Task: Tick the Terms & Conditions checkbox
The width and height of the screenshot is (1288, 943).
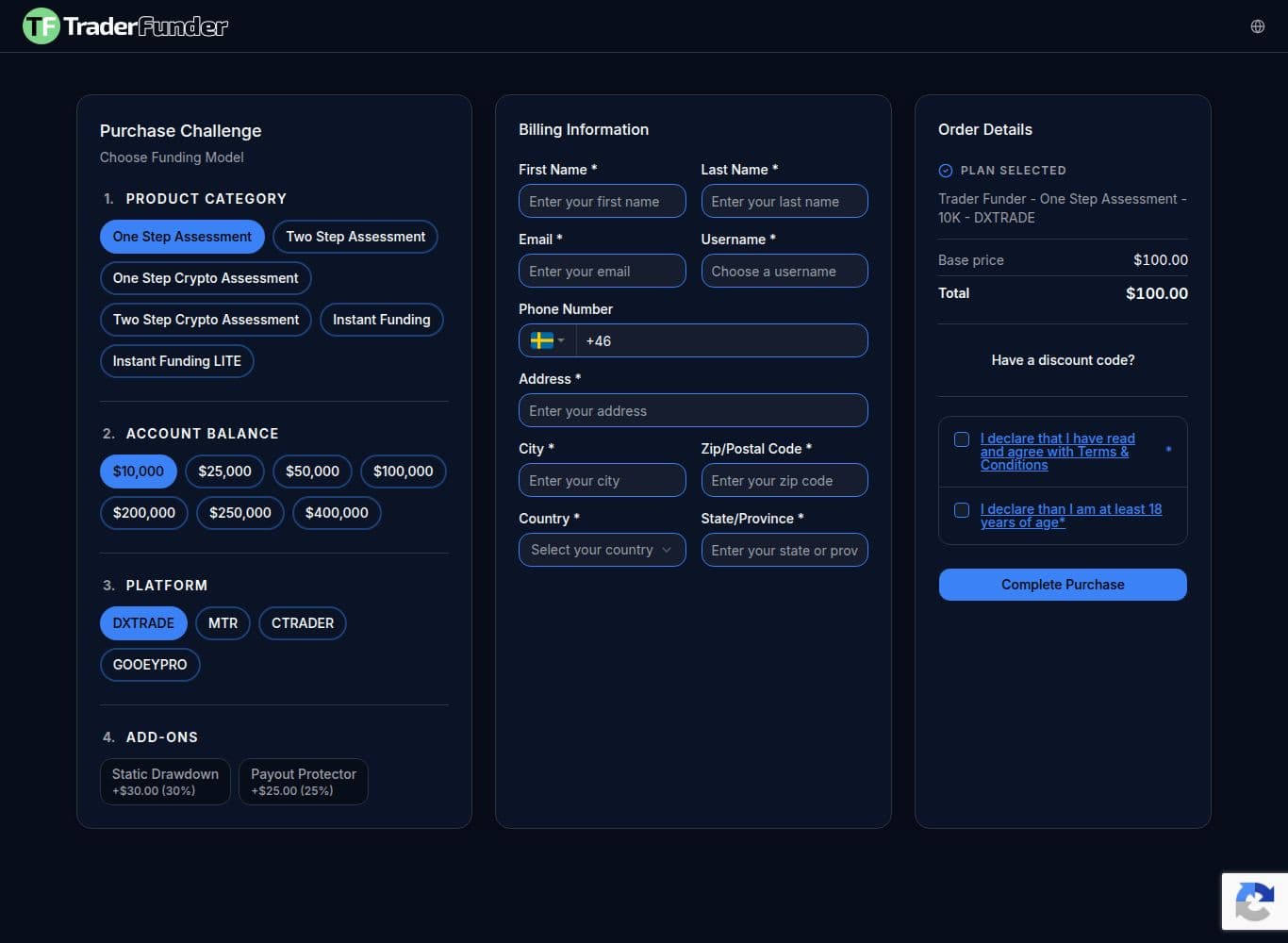Action: pos(962,439)
